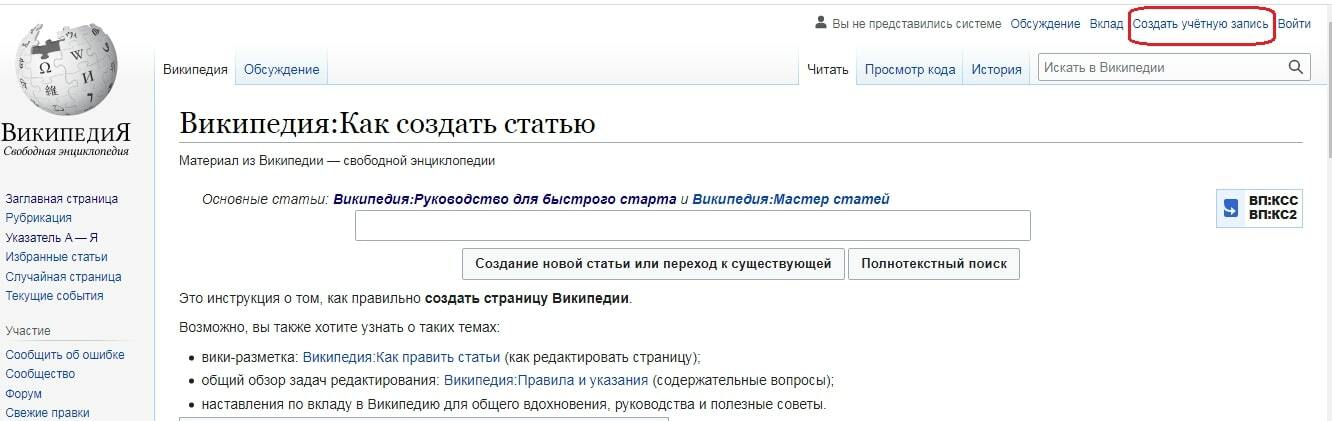
Task: Open the Обсуждение tab
Action: (281, 69)
